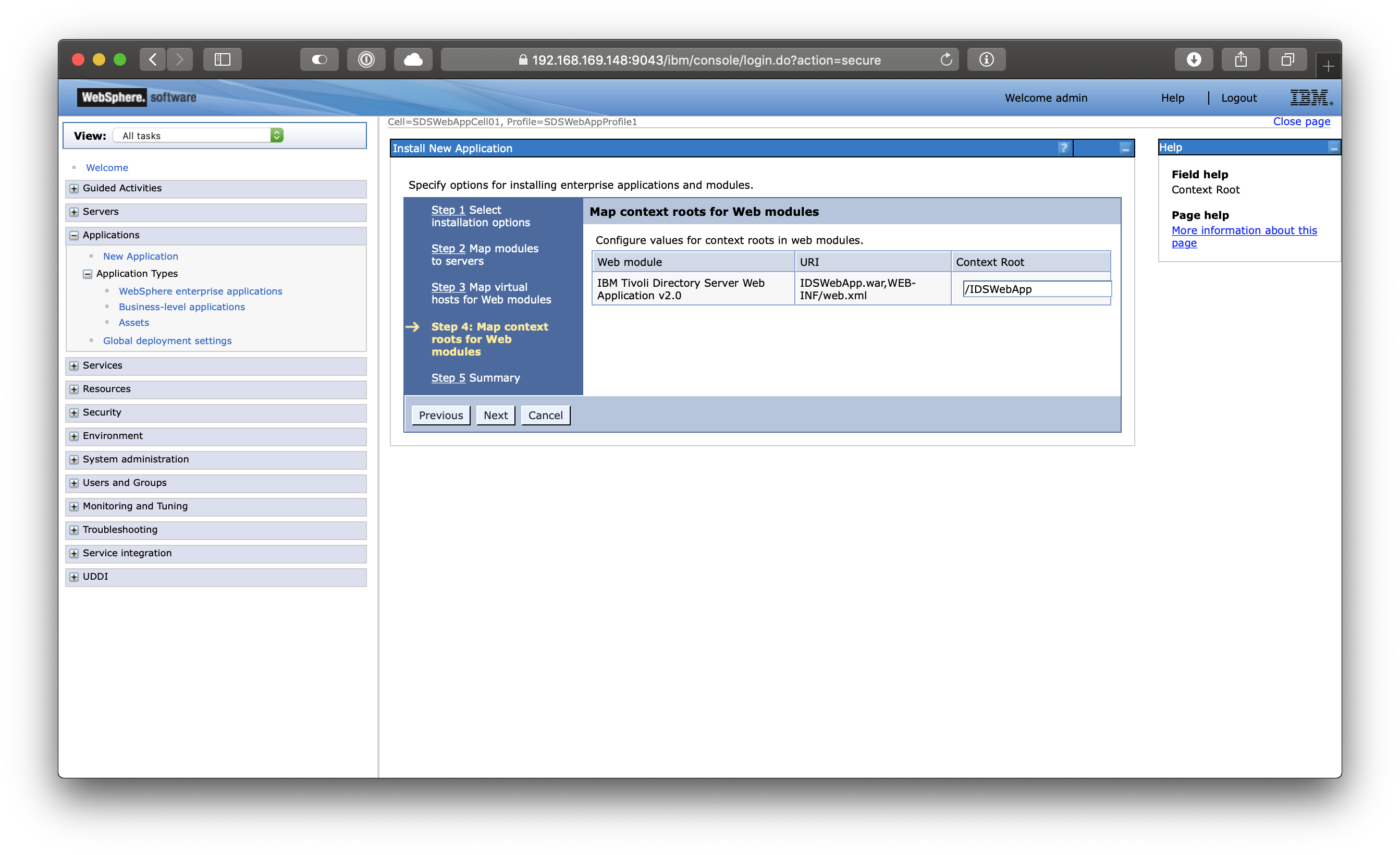
Task: Click the Previous button to go back
Action: click(441, 415)
